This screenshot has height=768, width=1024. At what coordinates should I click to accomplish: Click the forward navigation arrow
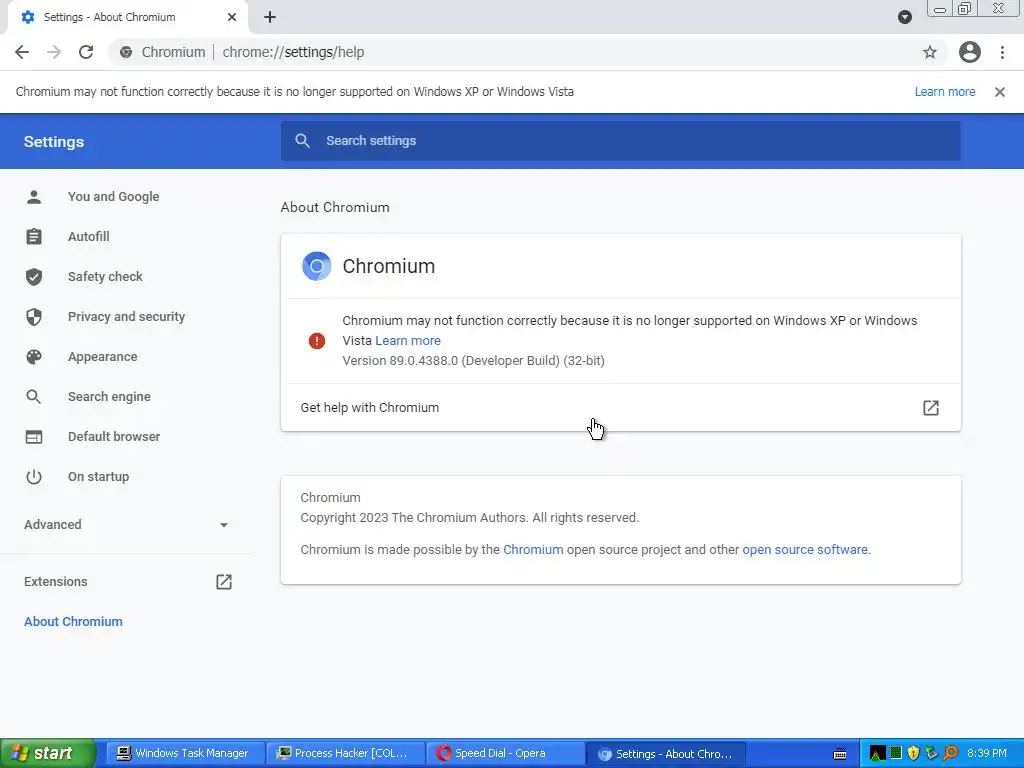point(54,52)
